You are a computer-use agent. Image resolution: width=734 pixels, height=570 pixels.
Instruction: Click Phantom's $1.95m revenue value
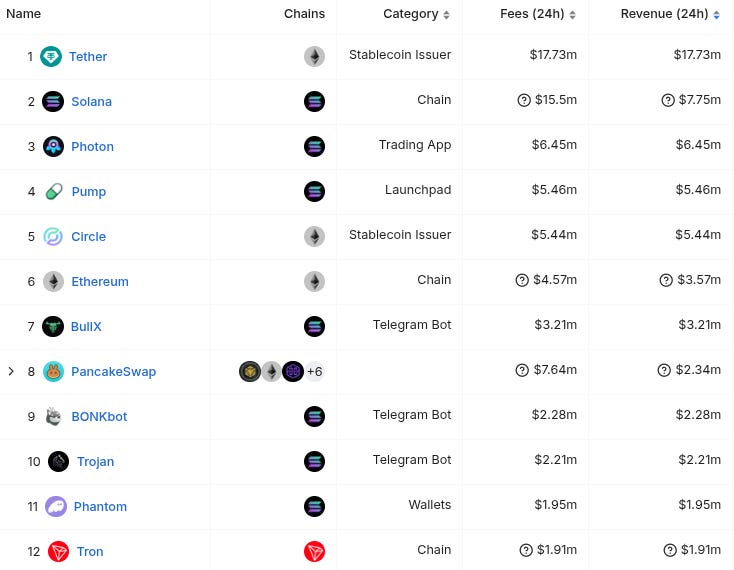[700, 505]
